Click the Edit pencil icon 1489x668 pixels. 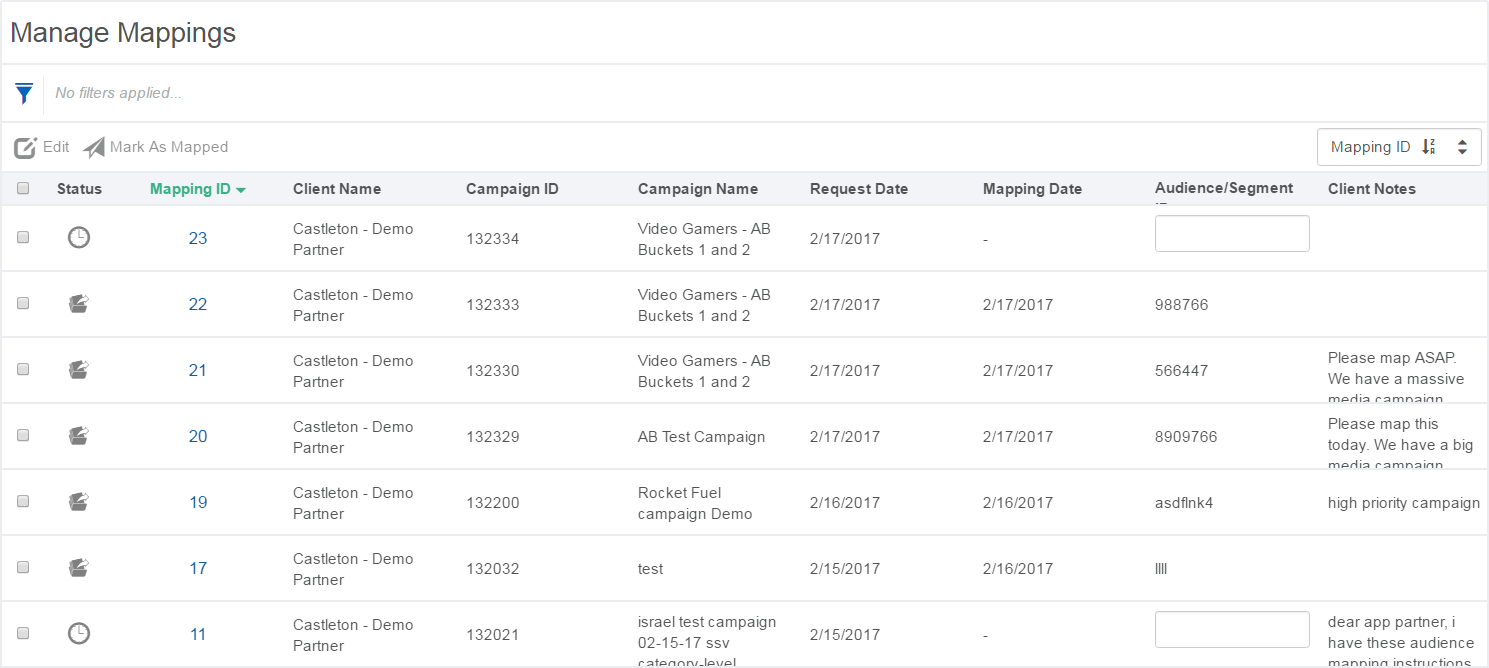point(25,148)
